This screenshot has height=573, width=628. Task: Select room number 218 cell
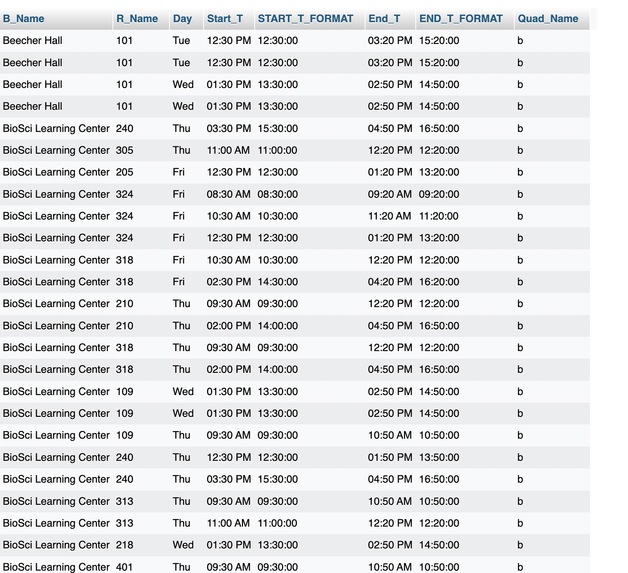[125, 545]
